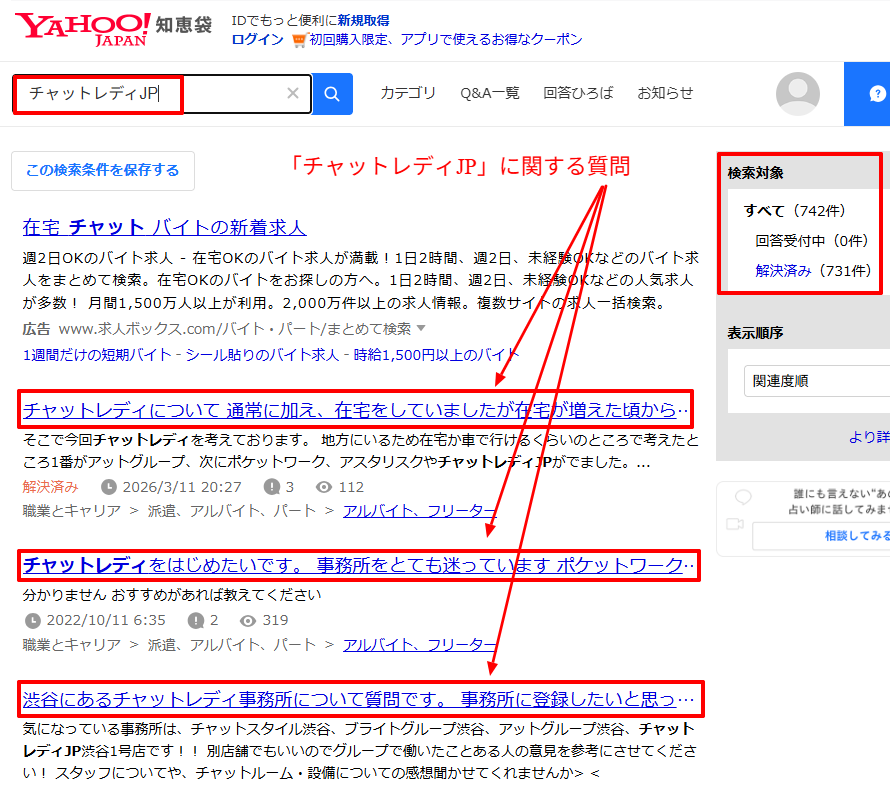Screen dimensions: 890x788
Task: Click the 表示順序 heading
Action: point(755,333)
